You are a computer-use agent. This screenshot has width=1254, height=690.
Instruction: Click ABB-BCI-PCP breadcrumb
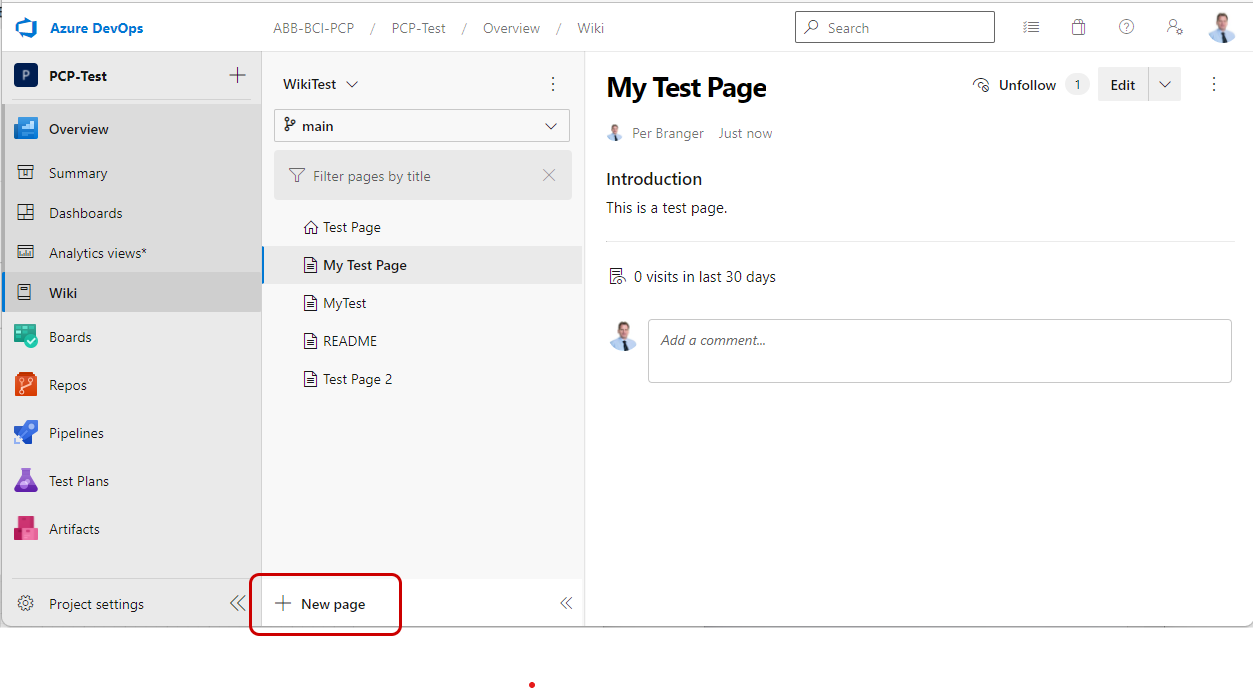[313, 28]
